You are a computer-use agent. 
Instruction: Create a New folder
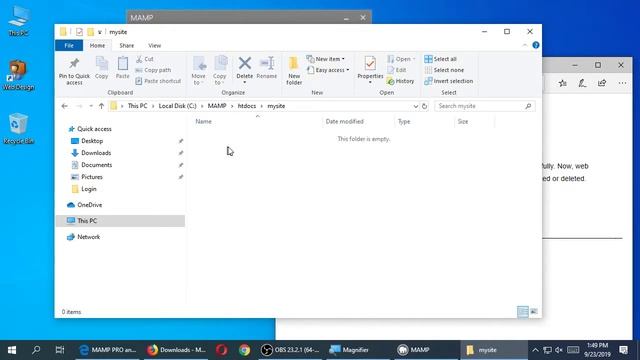(294, 71)
